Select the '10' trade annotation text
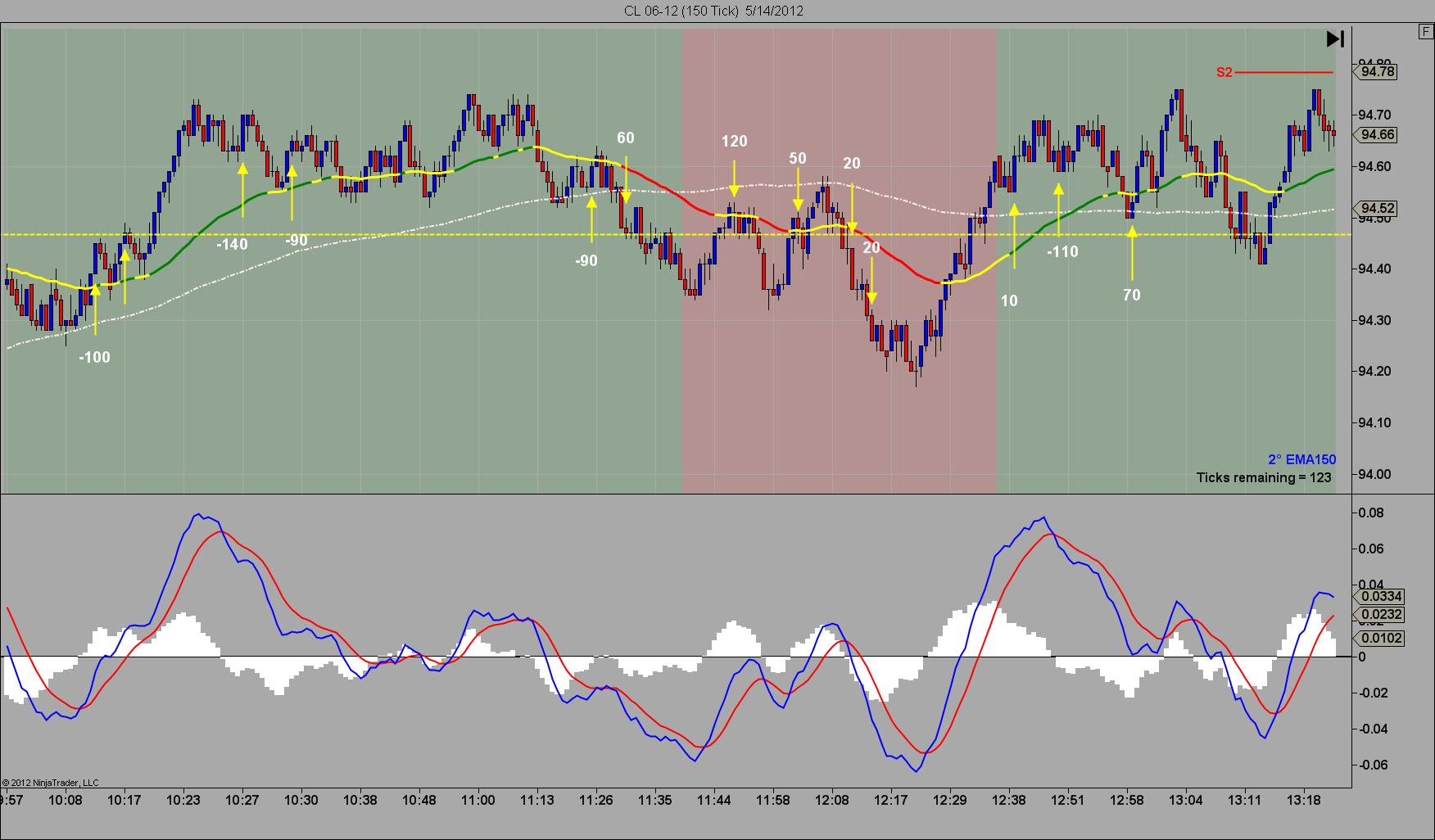Image resolution: width=1435 pixels, height=840 pixels. (1009, 300)
